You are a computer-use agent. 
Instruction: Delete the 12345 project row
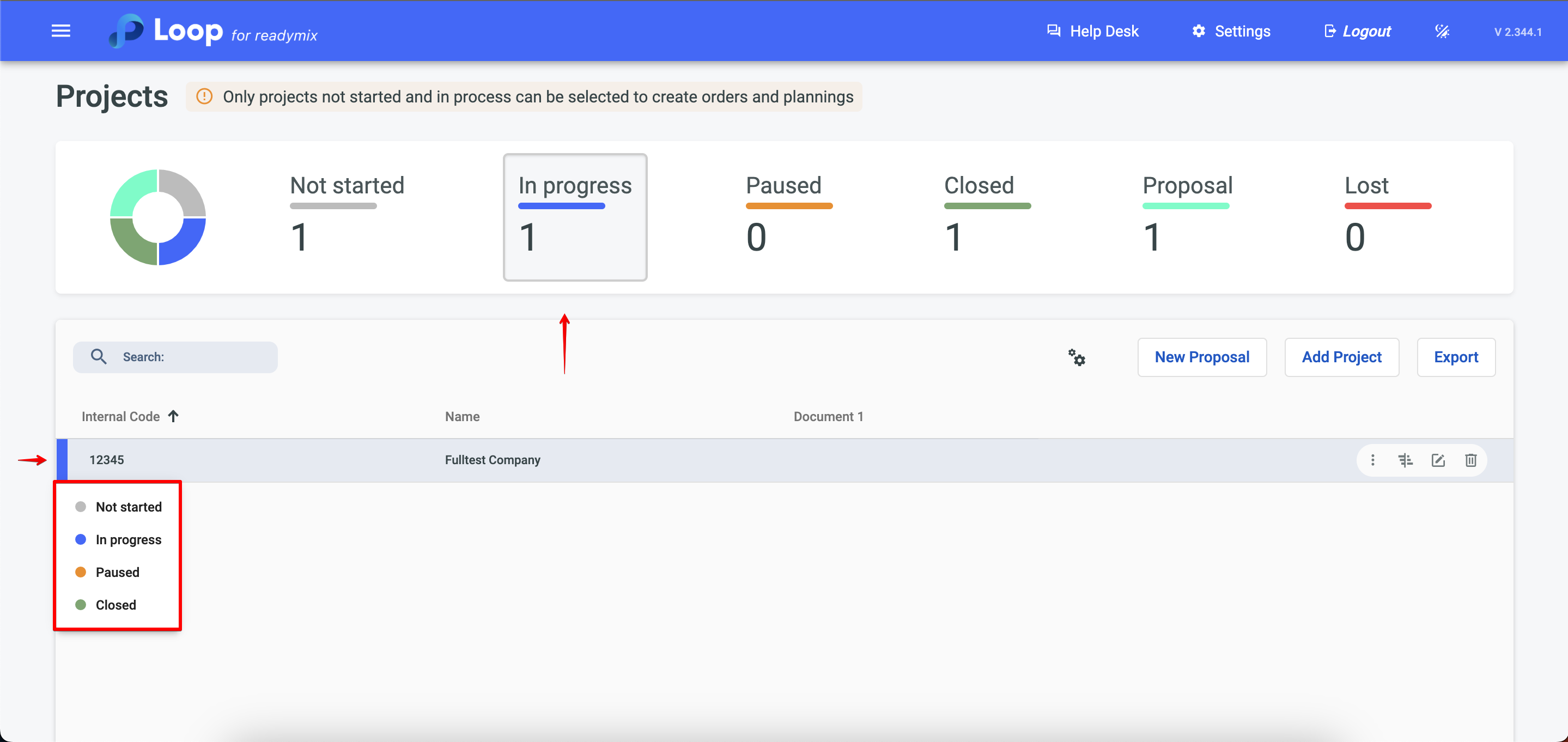pos(1470,460)
